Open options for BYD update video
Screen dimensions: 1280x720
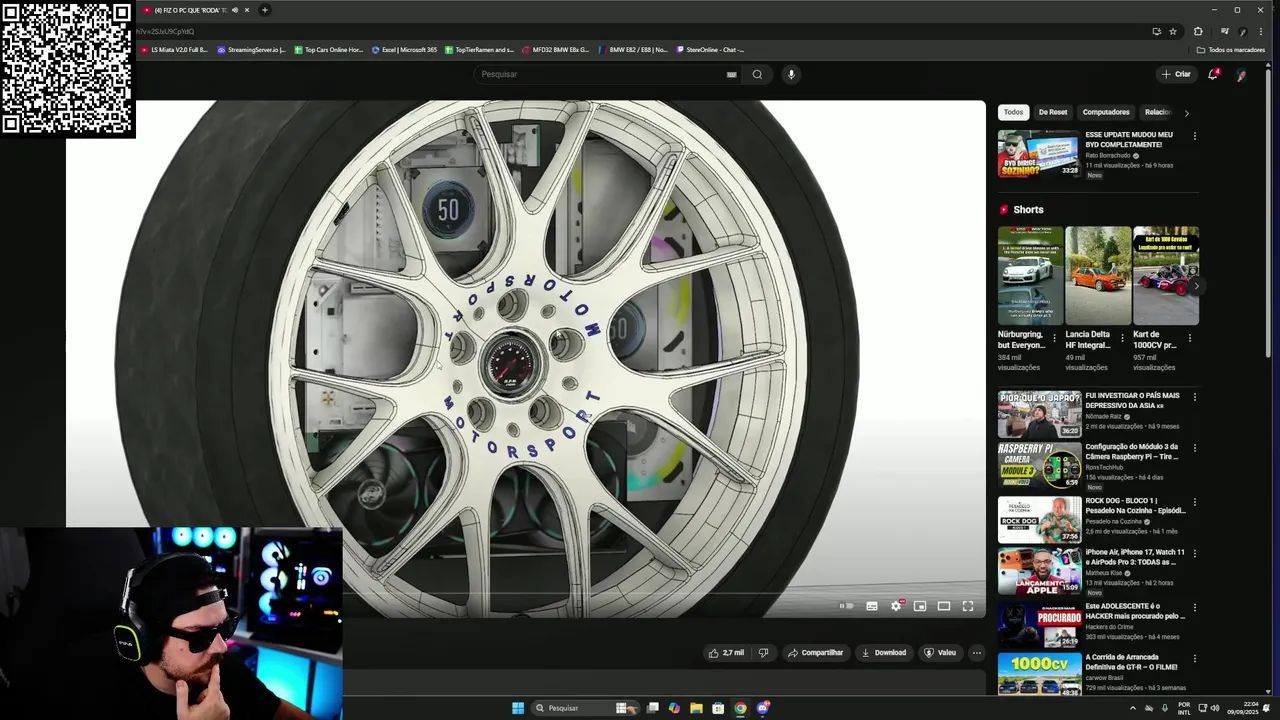click(1194, 136)
